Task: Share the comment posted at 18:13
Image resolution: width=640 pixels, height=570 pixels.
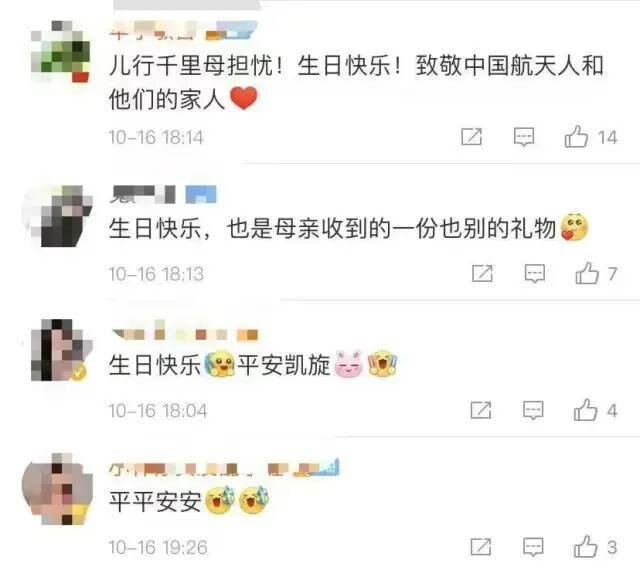Action: tap(482, 273)
